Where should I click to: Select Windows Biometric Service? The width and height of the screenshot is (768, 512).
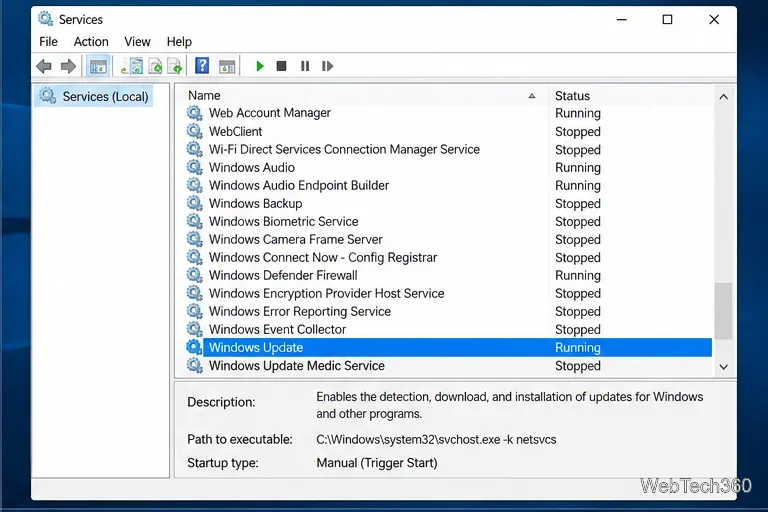click(284, 221)
